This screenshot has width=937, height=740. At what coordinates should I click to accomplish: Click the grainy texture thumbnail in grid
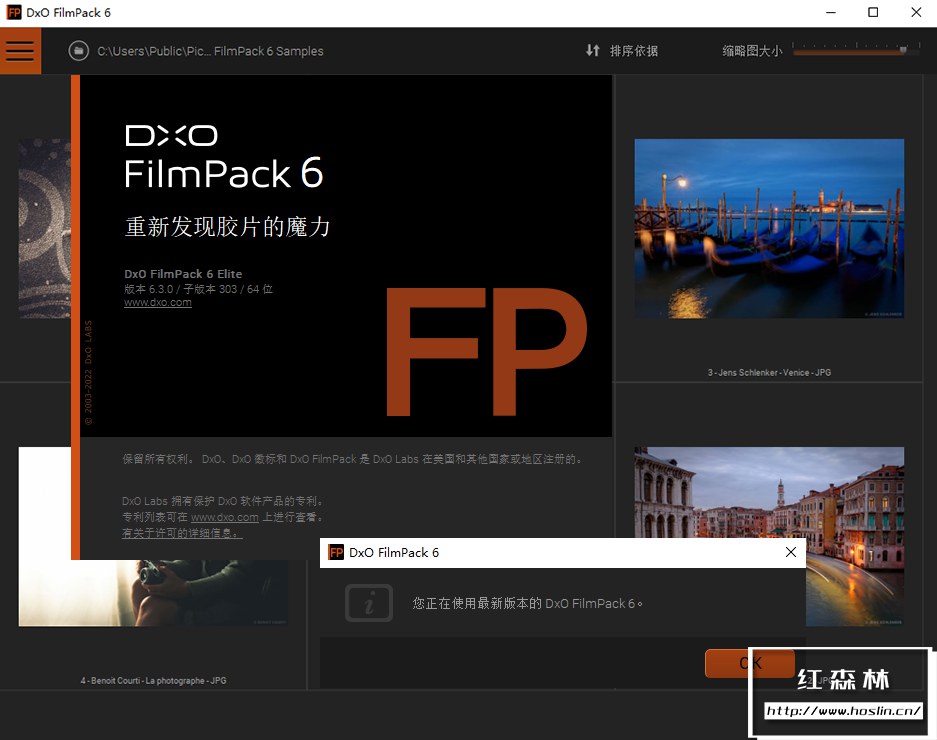tap(45, 228)
